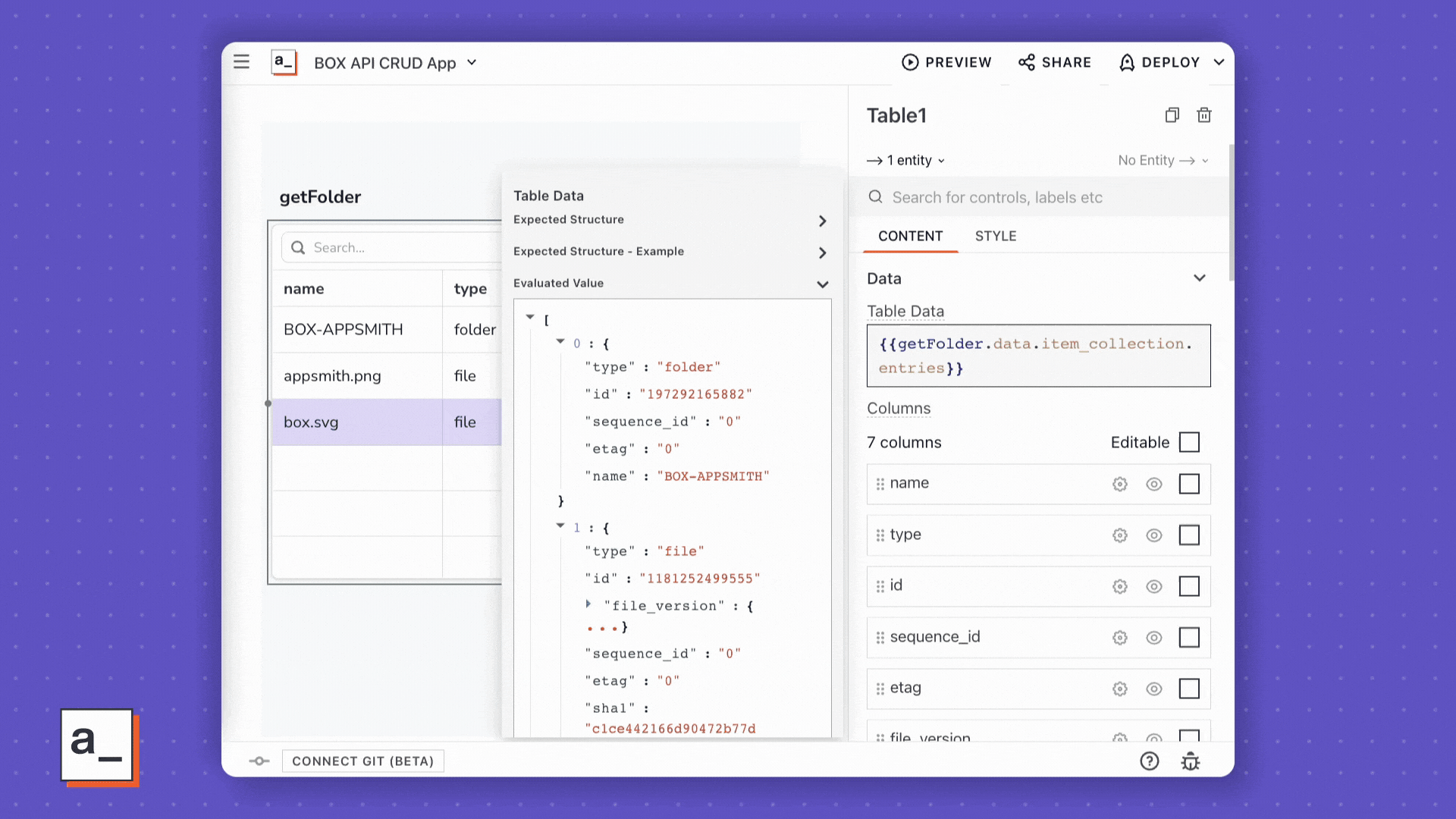Collapse the Data section
Viewport: 1456px width, 819px height.
[x=1200, y=278]
